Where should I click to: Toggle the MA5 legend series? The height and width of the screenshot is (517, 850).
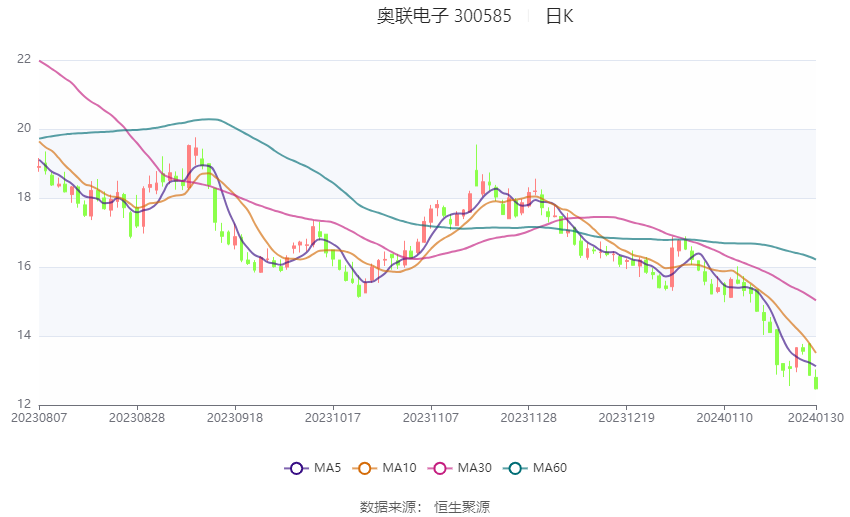313,468
